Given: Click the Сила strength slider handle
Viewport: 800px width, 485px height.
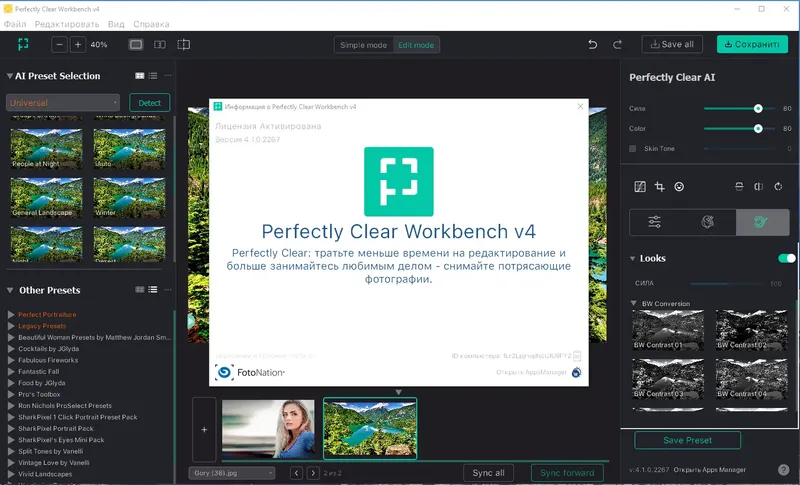Looking at the screenshot, I should point(758,108).
